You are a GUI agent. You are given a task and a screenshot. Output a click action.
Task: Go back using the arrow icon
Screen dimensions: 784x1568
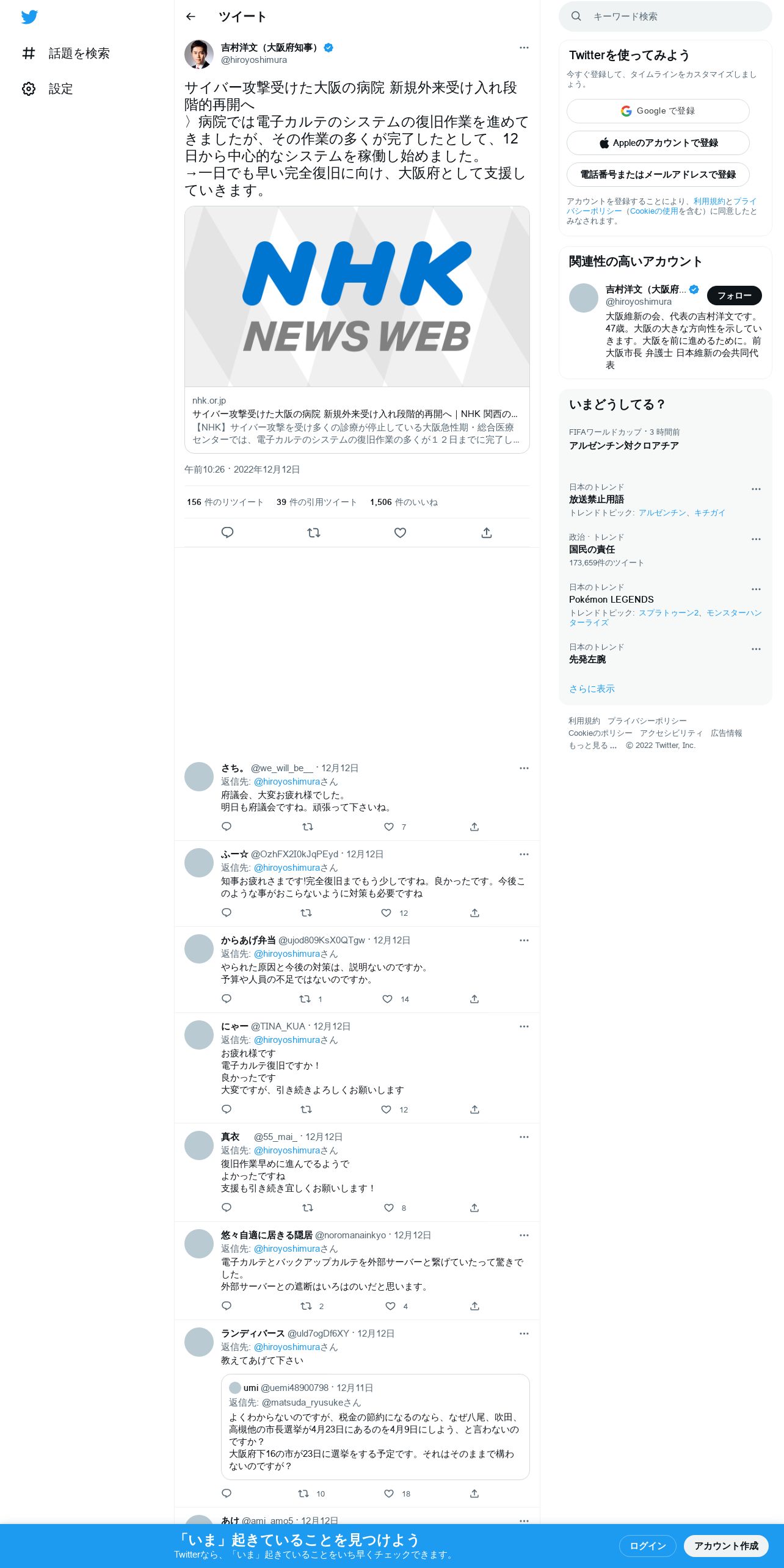coord(191,16)
